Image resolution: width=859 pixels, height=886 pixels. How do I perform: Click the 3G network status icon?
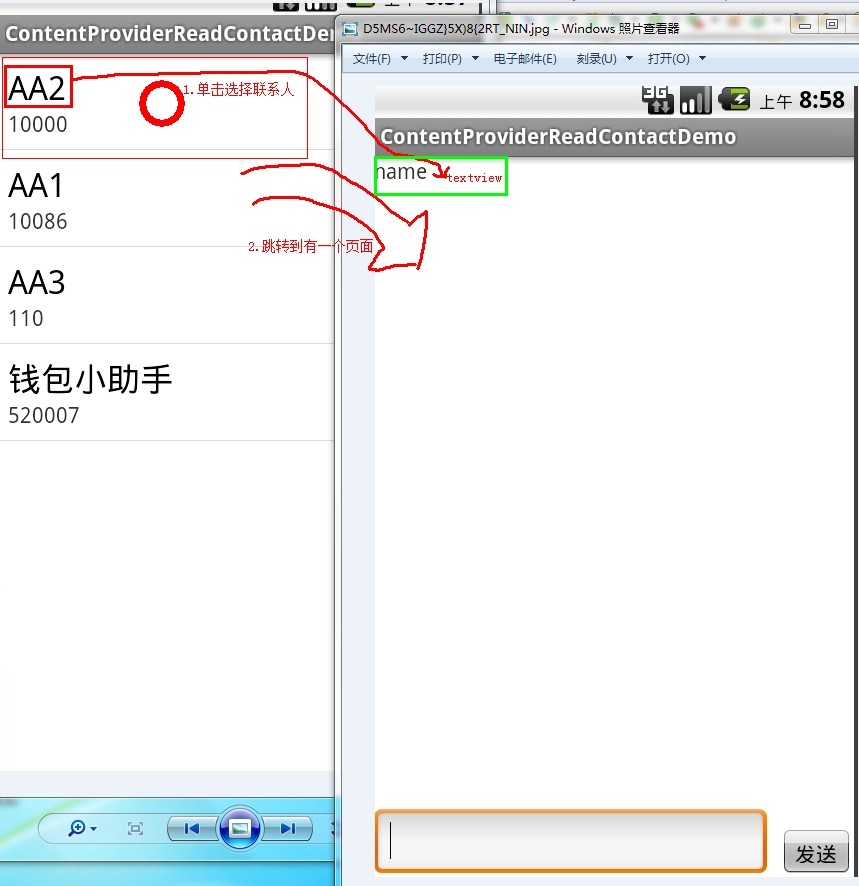point(658,99)
